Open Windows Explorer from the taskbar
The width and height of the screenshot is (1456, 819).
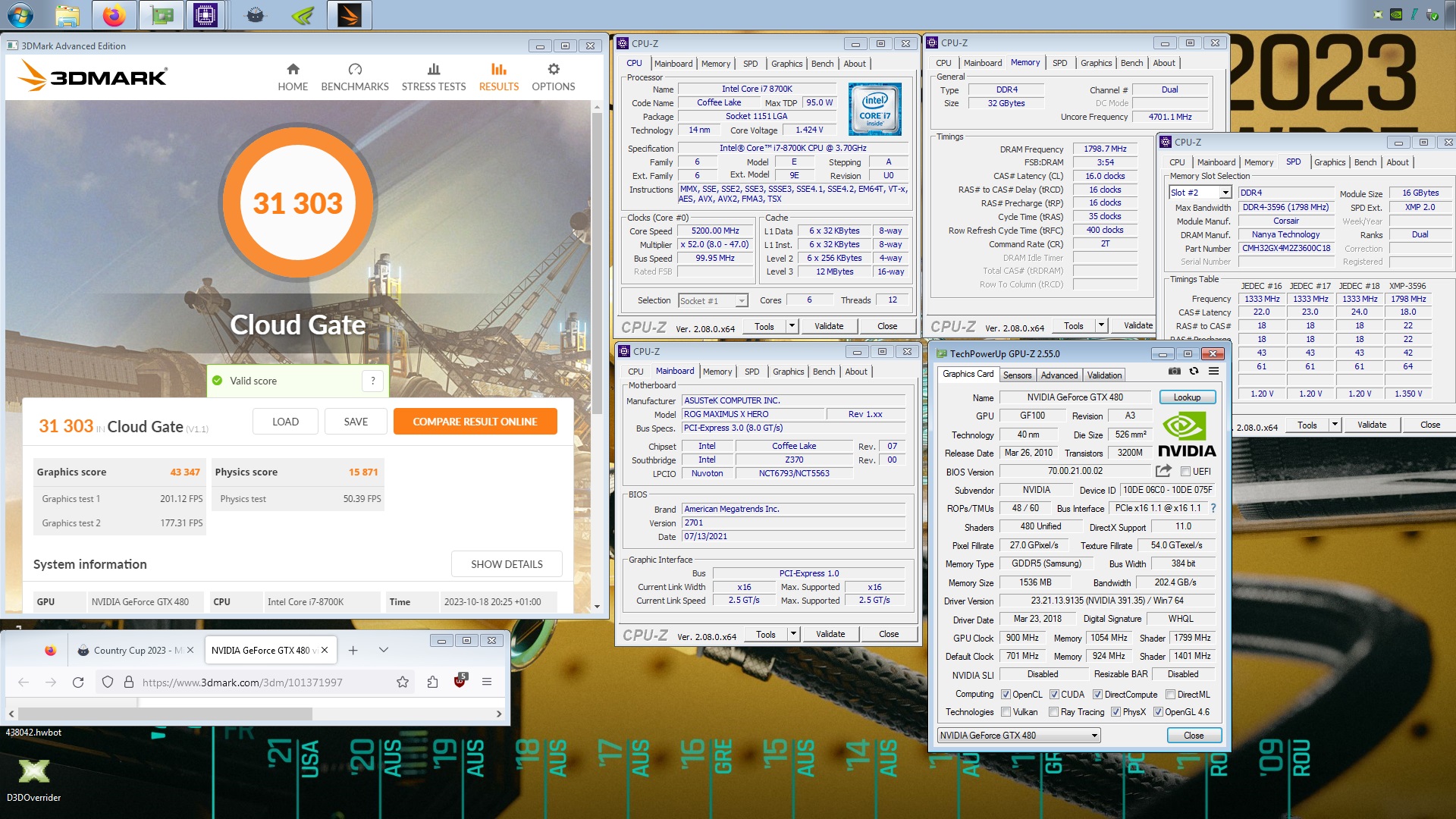(x=67, y=14)
